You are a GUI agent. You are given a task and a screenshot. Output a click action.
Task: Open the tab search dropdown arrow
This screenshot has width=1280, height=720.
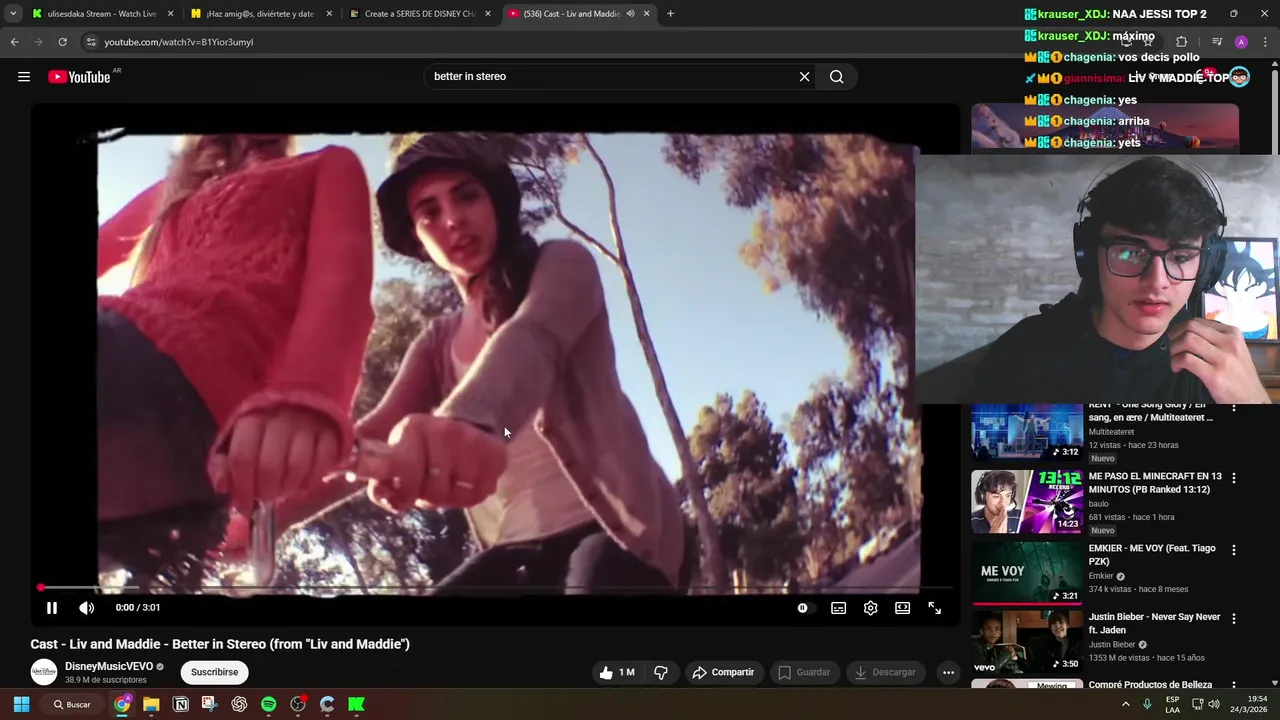coord(13,14)
